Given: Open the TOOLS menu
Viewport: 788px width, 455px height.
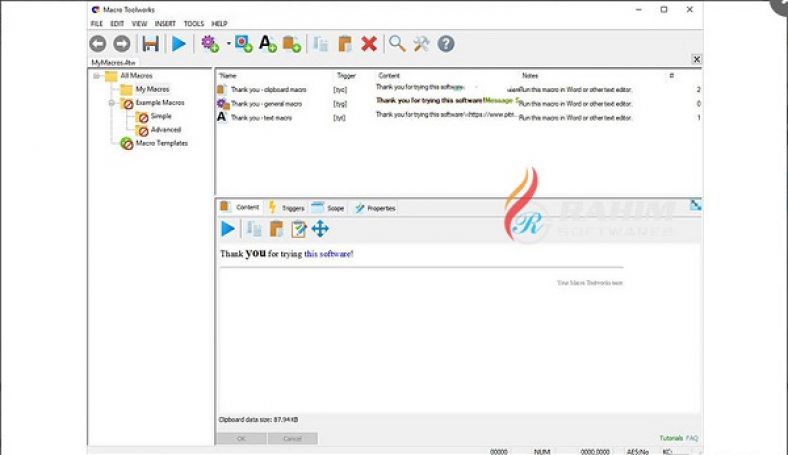Looking at the screenshot, I should coord(193,24).
